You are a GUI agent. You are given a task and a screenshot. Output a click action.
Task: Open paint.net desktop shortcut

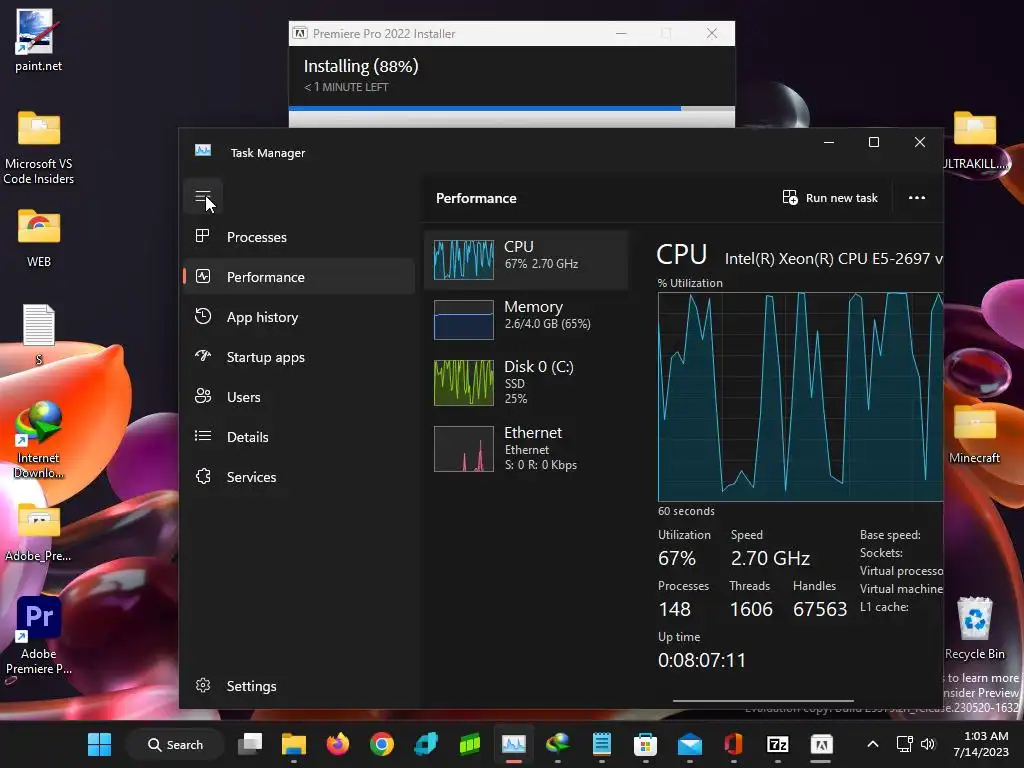38,40
